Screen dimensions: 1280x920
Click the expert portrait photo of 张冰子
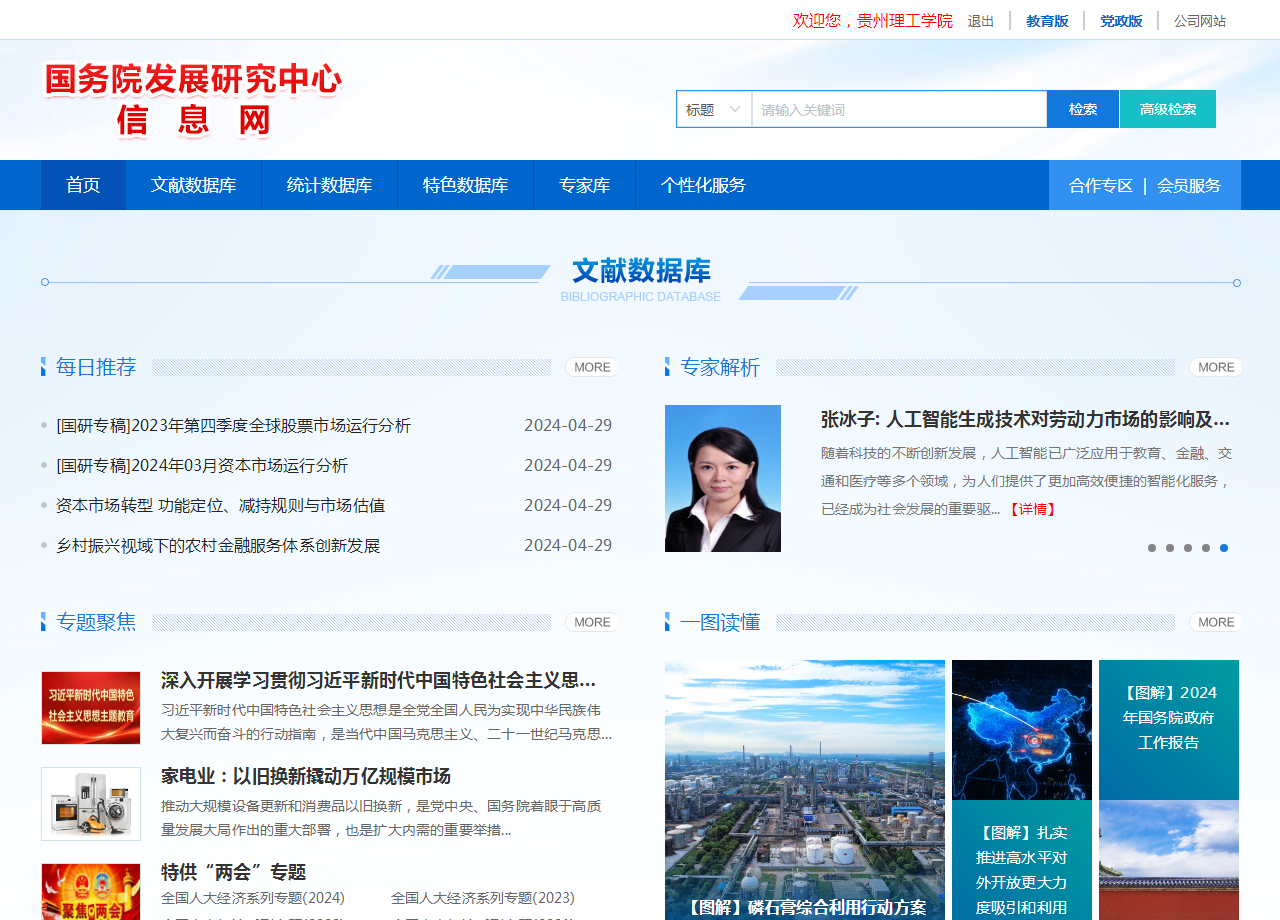[x=723, y=478]
